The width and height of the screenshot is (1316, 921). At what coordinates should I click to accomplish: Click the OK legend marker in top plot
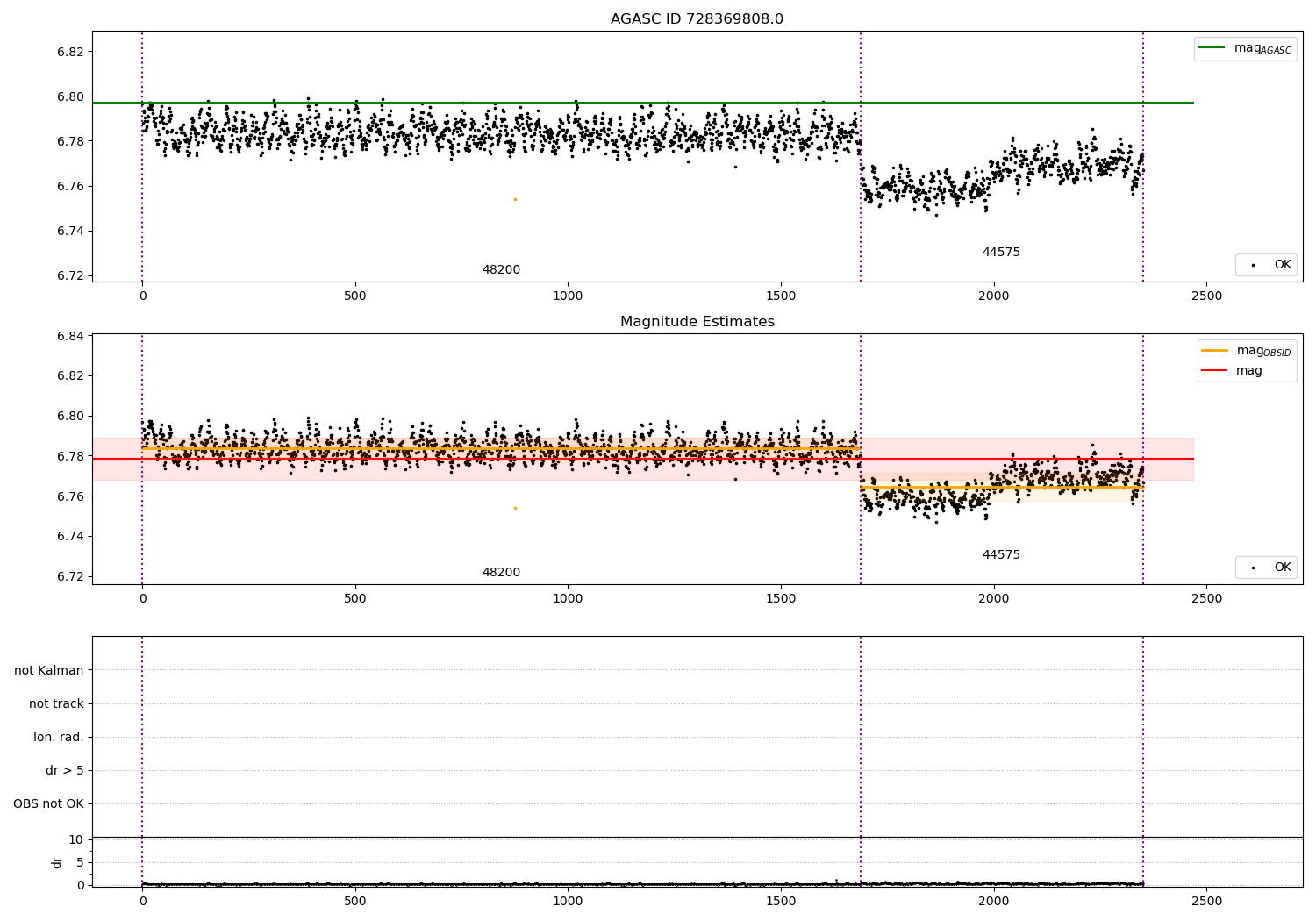[1253, 265]
